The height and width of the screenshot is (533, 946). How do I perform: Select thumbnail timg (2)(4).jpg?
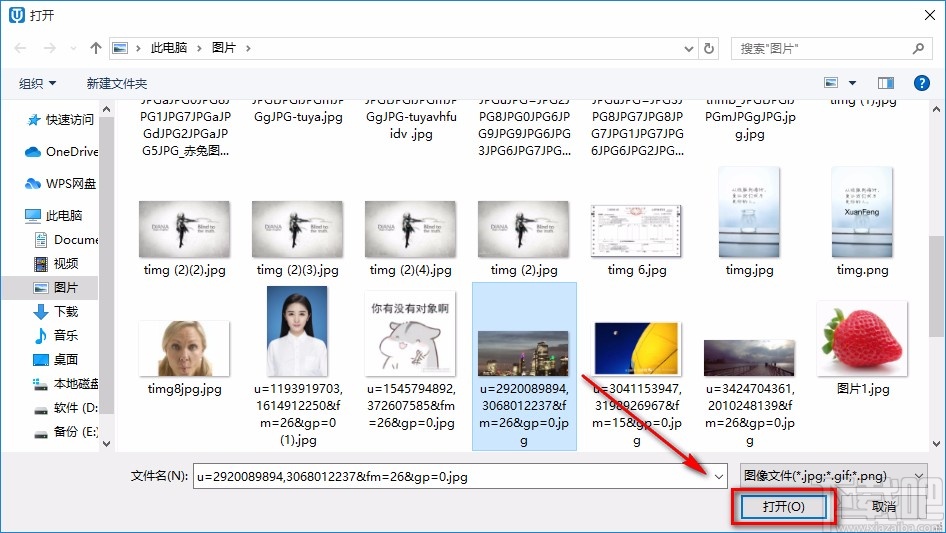[x=410, y=230]
